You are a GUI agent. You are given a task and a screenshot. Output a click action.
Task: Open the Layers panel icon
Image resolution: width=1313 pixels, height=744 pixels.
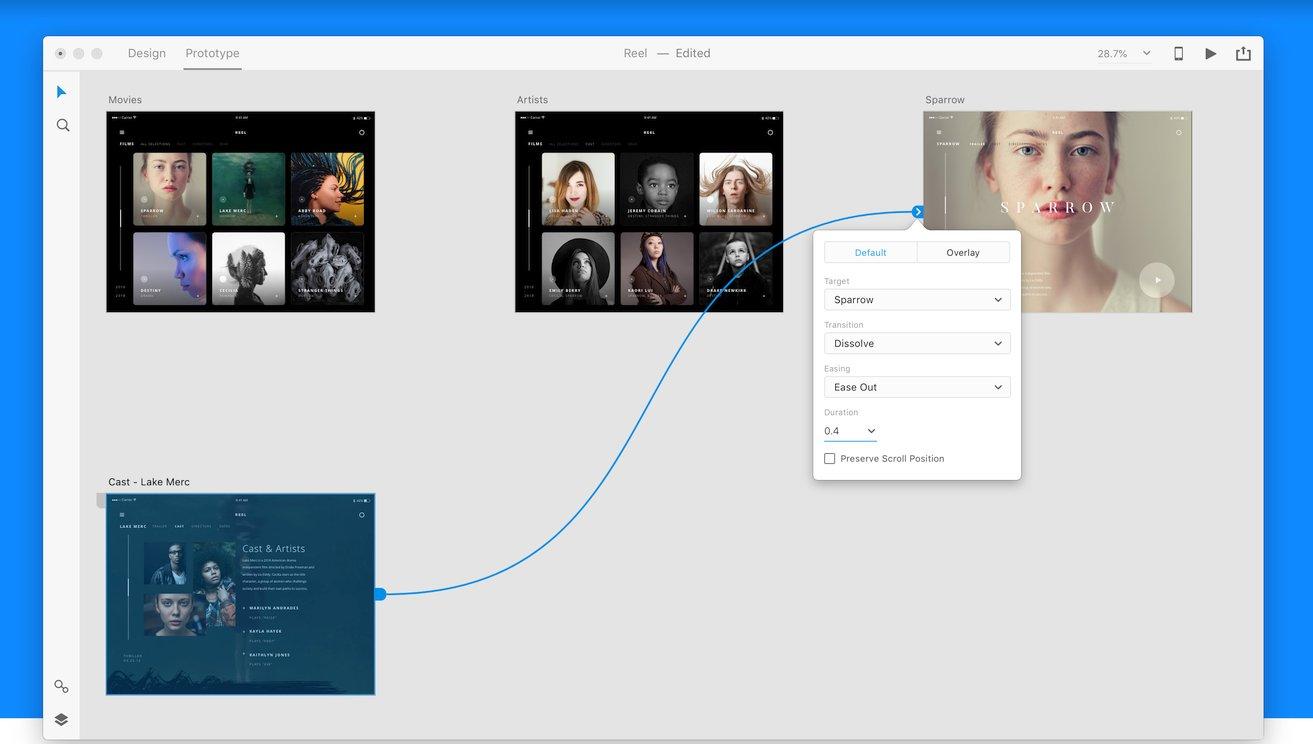coord(61,719)
